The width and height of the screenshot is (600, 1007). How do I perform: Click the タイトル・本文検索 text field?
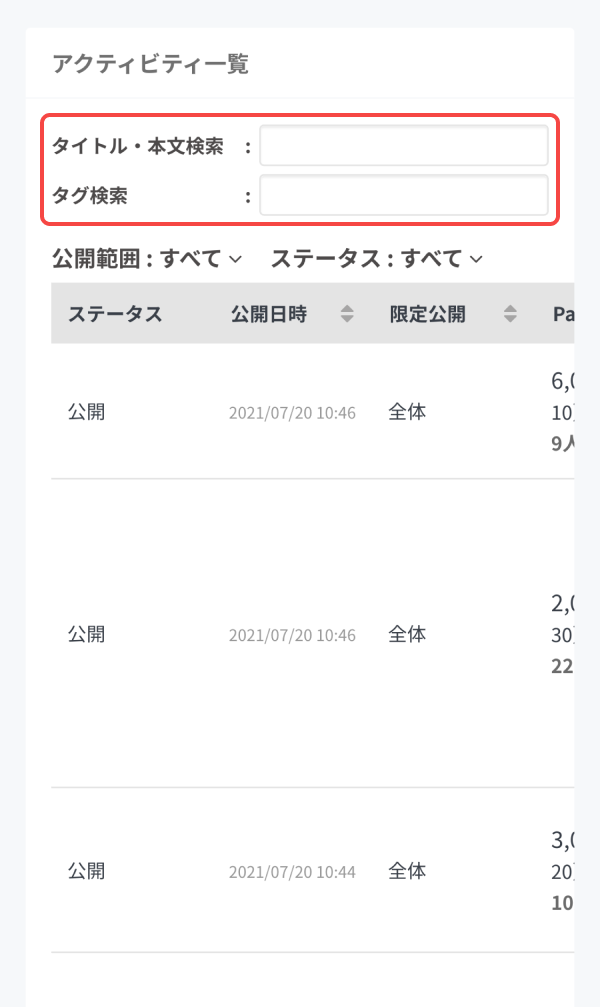click(x=403, y=146)
